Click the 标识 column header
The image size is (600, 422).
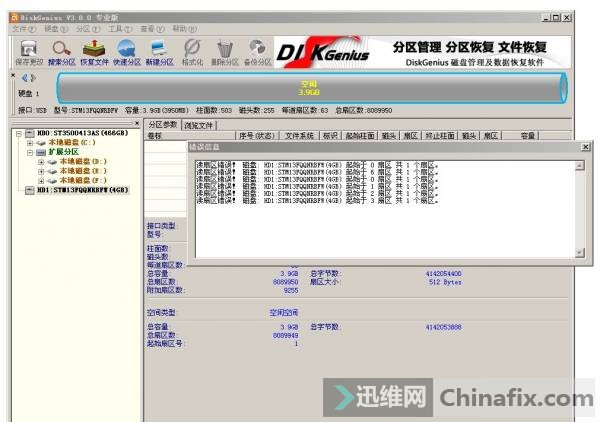(330, 136)
